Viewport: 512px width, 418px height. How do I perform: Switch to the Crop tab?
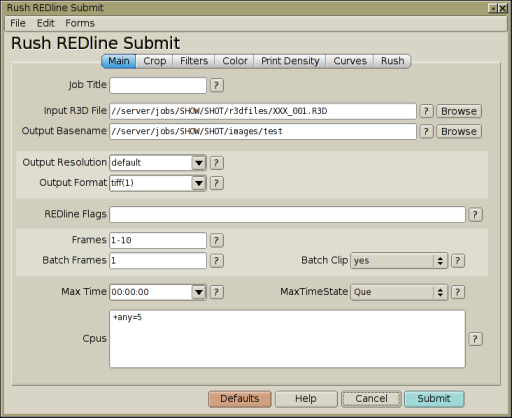pos(155,61)
